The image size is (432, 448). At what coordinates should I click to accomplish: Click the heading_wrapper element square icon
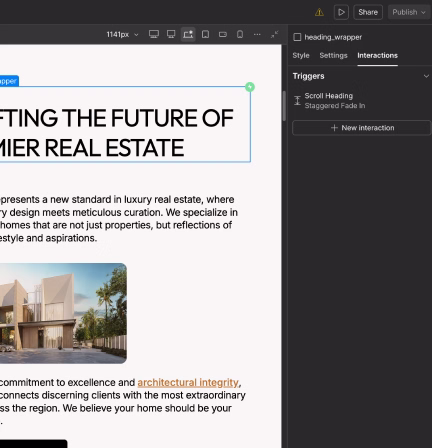click(297, 37)
